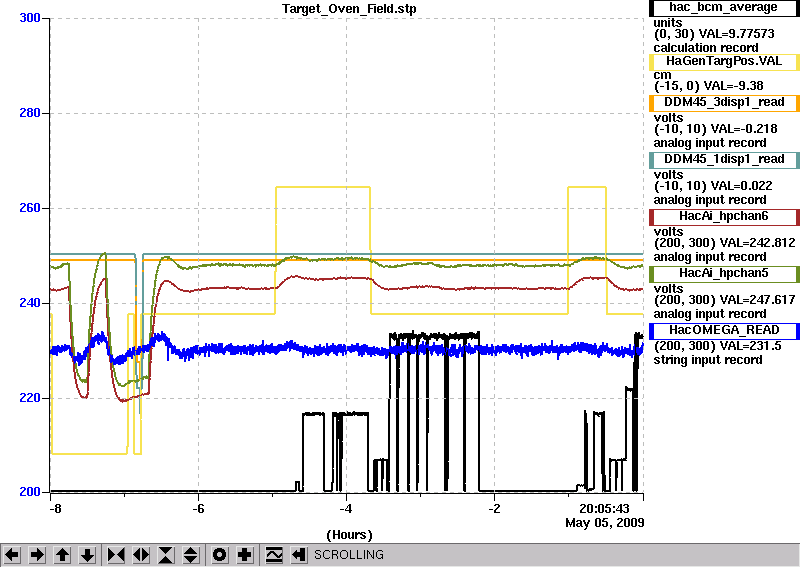Screen dimensions: 800x567
Task: Click the VAL=0.022 reading
Action: point(742,186)
